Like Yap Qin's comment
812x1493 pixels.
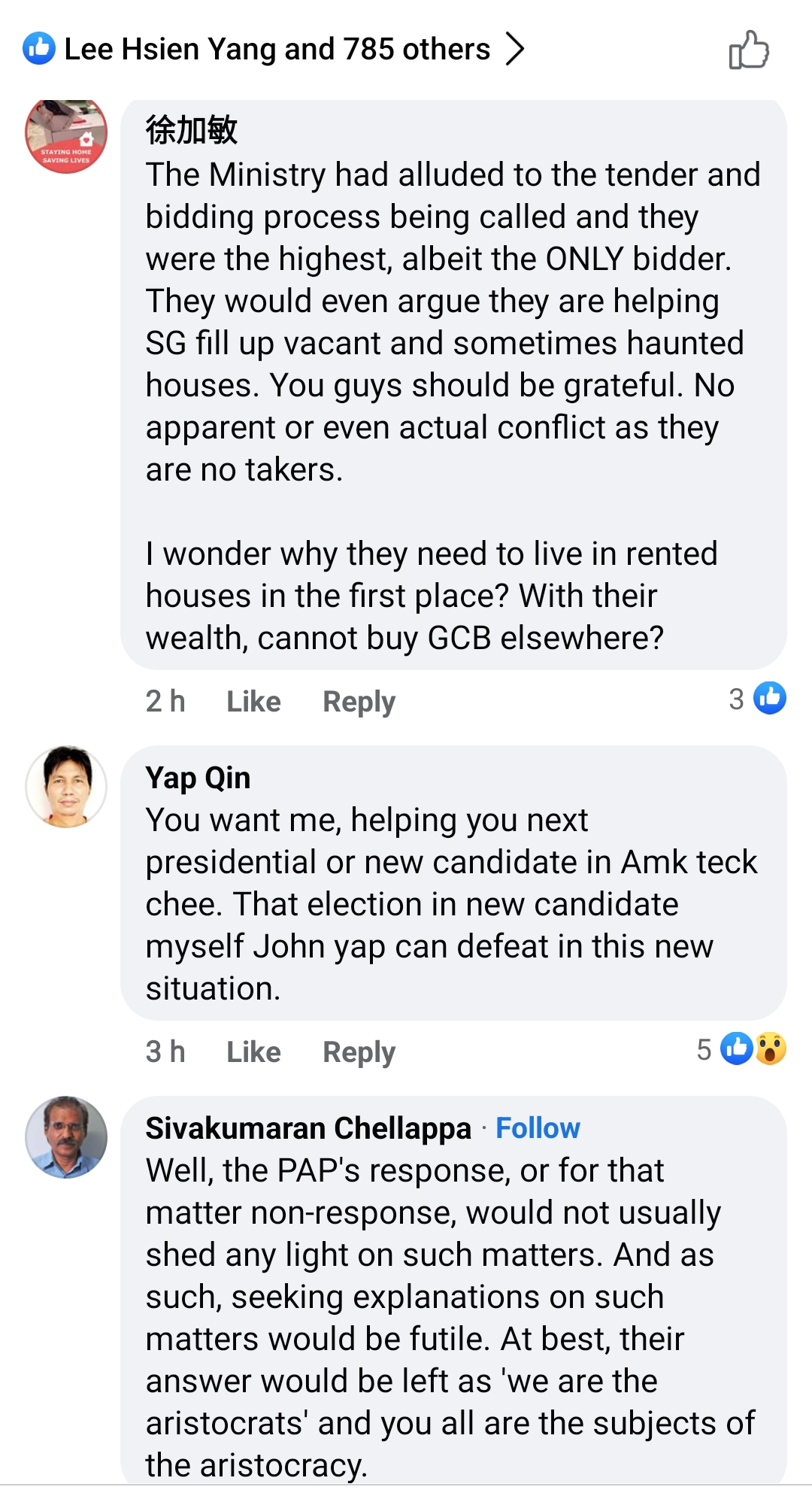pyautogui.click(x=253, y=1051)
